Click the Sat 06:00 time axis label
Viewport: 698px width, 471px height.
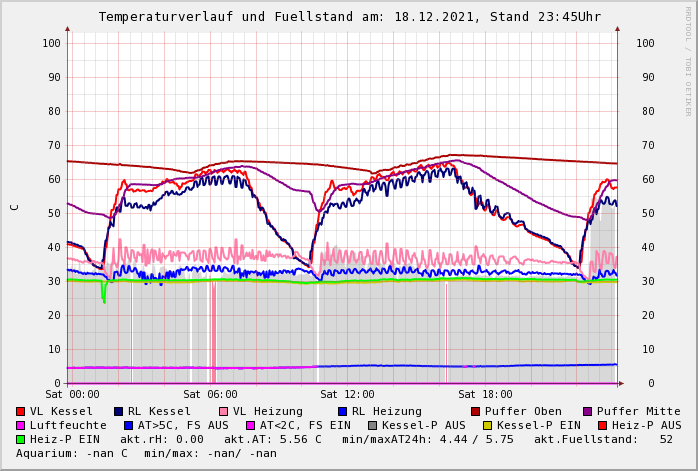tap(210, 395)
